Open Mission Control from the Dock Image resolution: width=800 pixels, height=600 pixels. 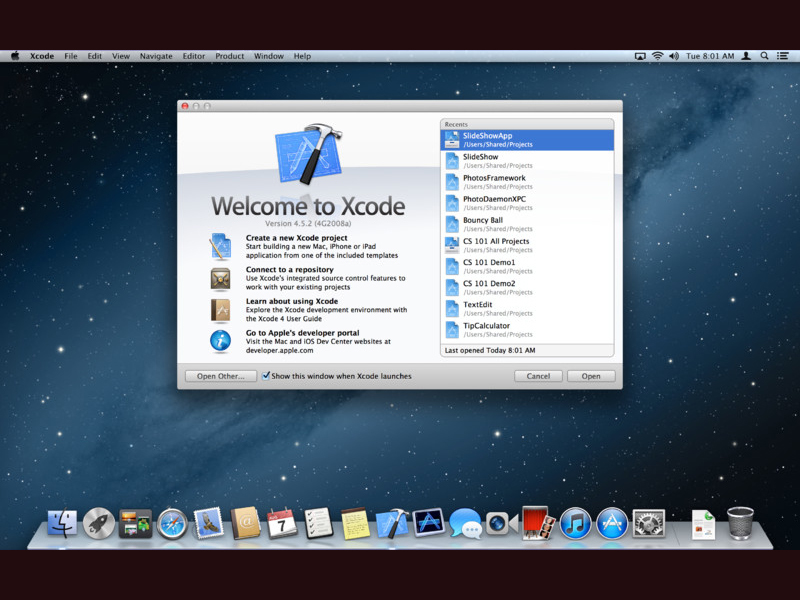click(x=135, y=523)
